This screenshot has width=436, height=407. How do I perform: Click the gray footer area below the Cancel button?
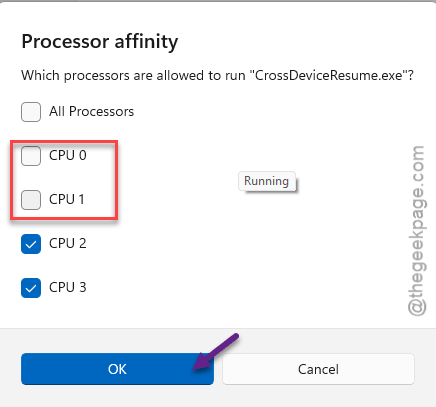[318, 396]
